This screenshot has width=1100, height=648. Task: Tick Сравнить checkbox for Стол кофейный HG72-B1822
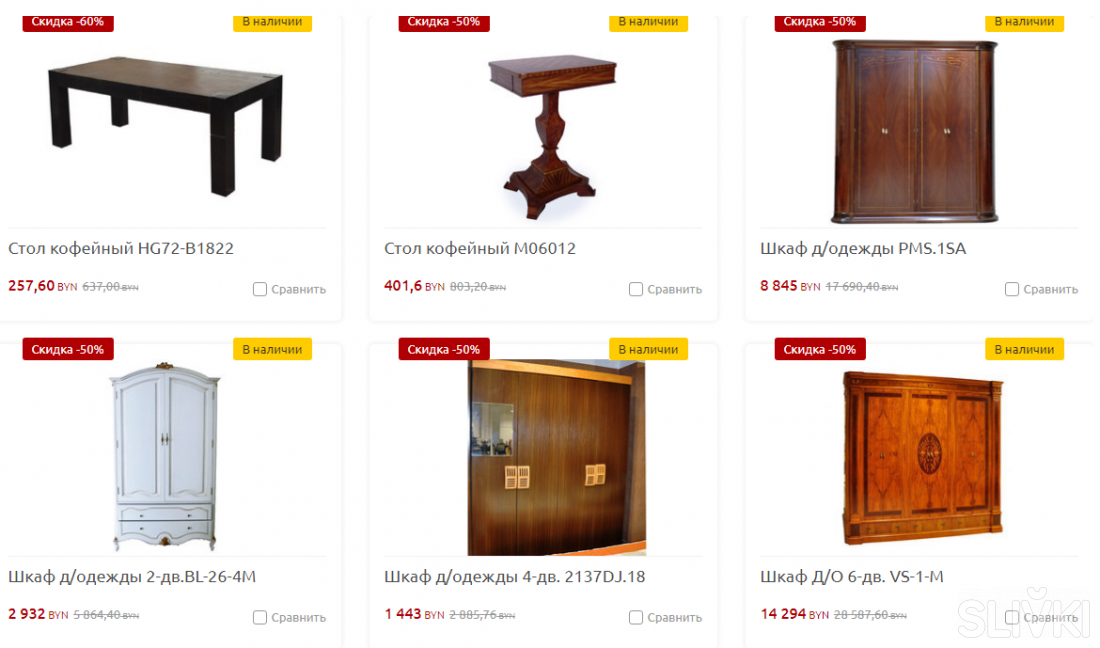[x=260, y=289]
